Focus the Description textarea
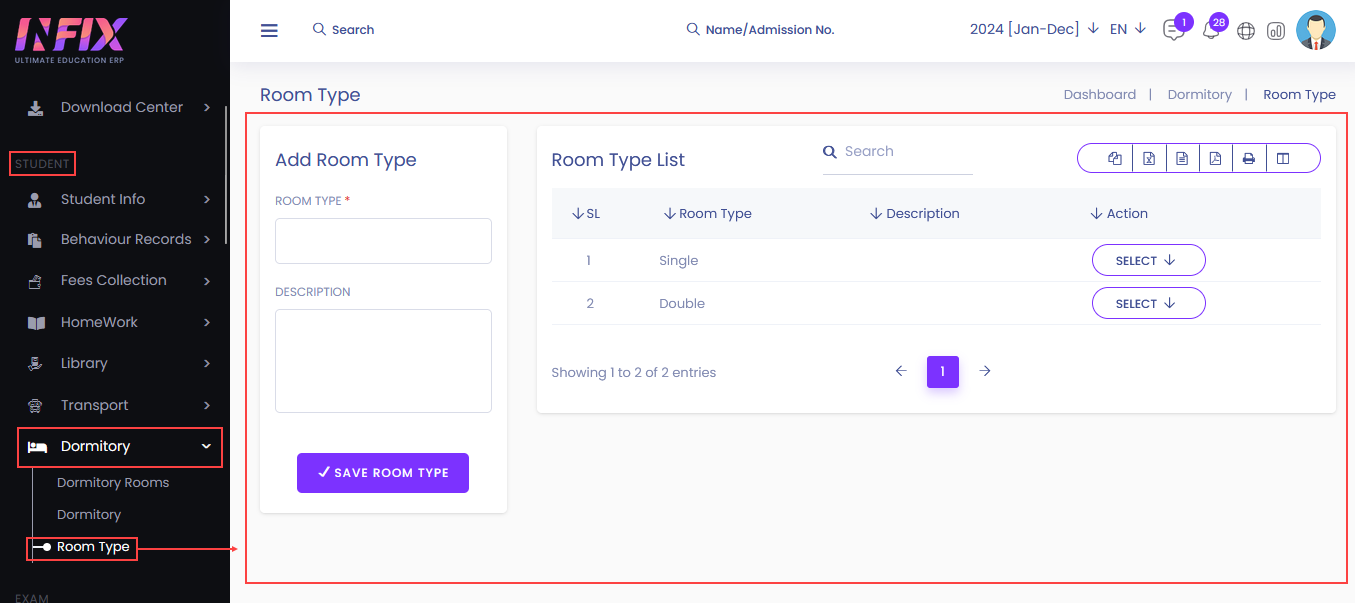The height and width of the screenshot is (603, 1355). click(x=383, y=361)
